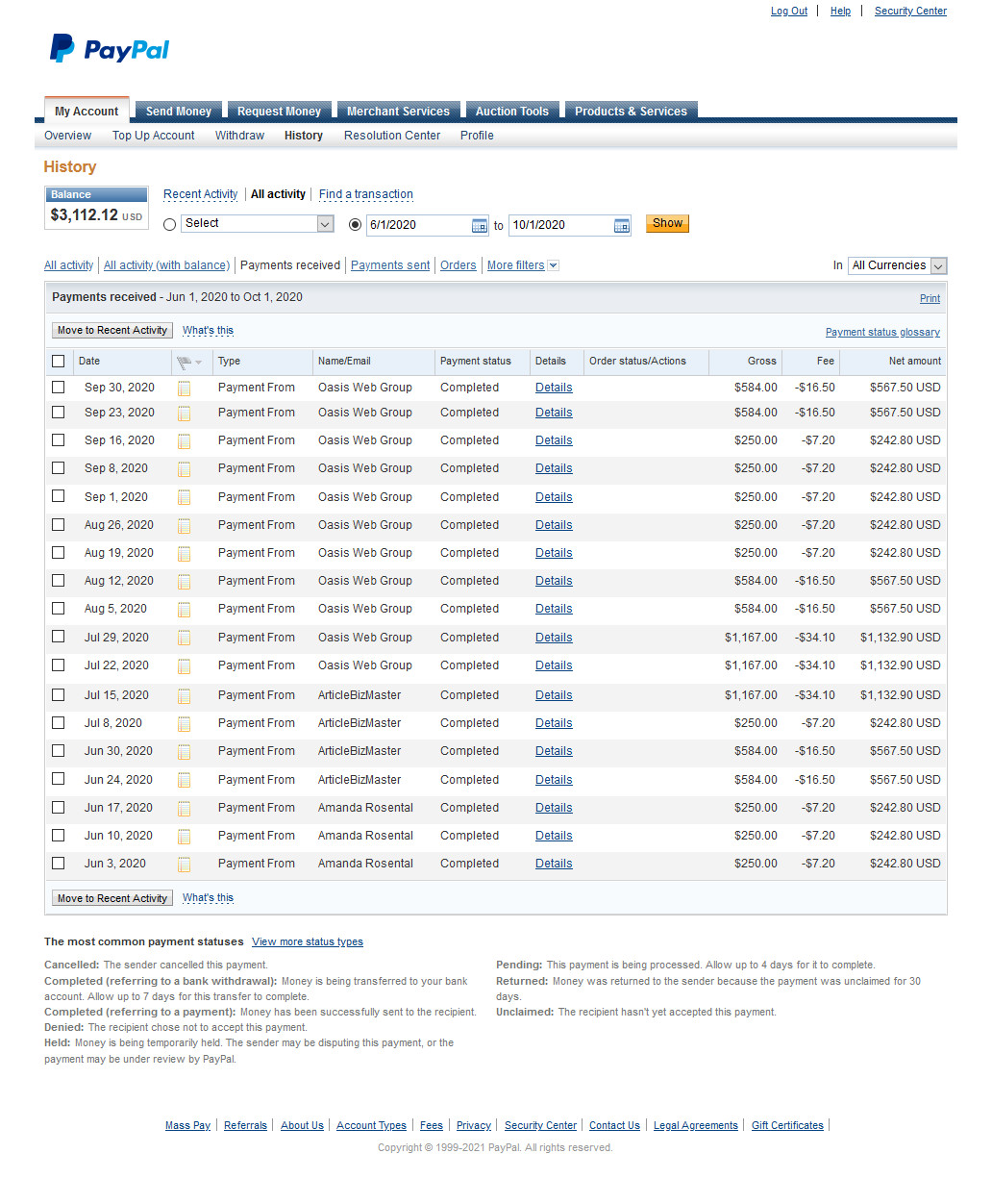Go to the Resolution Center submenu item

[392, 136]
